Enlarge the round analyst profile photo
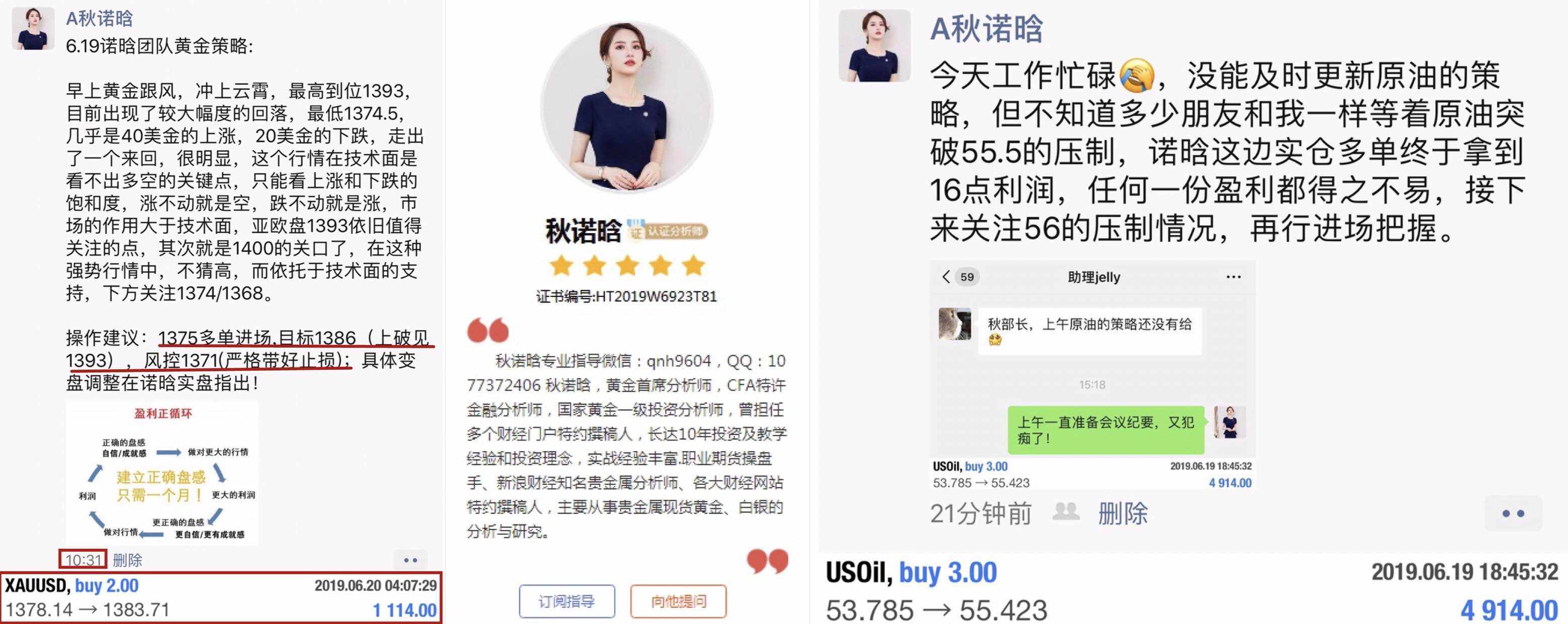The width and height of the screenshot is (1568, 624). click(x=626, y=108)
